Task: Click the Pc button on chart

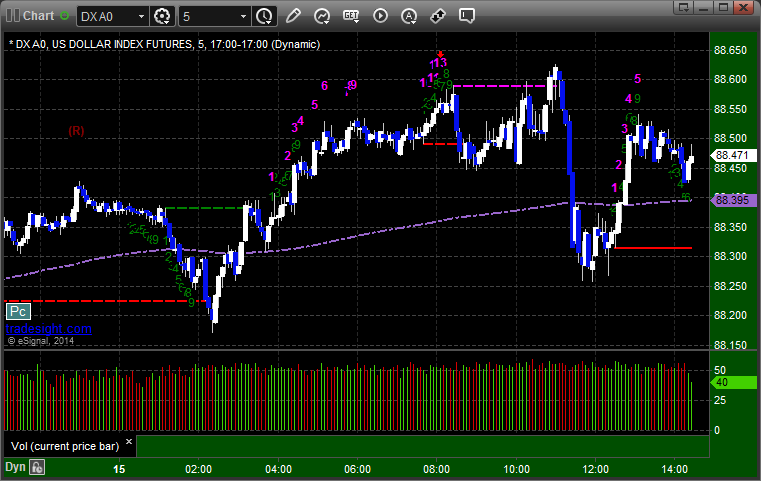Action: 18,312
